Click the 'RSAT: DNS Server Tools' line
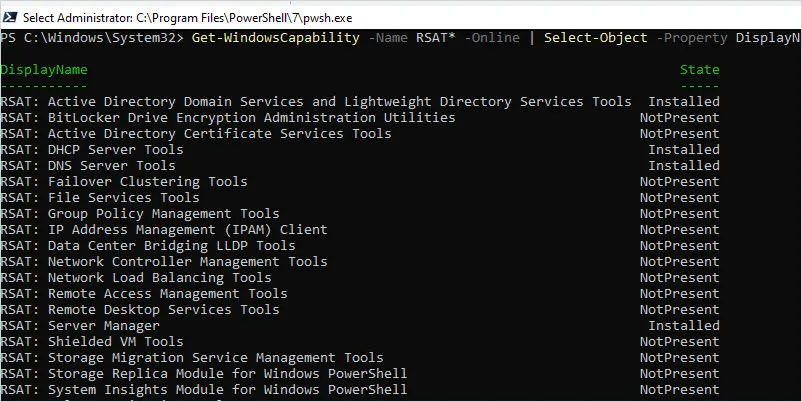This screenshot has width=802, height=402. click(88, 166)
